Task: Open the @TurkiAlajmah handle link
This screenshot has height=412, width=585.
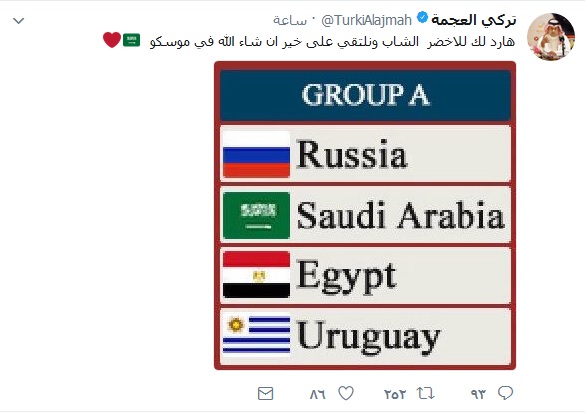Action: click(x=366, y=20)
